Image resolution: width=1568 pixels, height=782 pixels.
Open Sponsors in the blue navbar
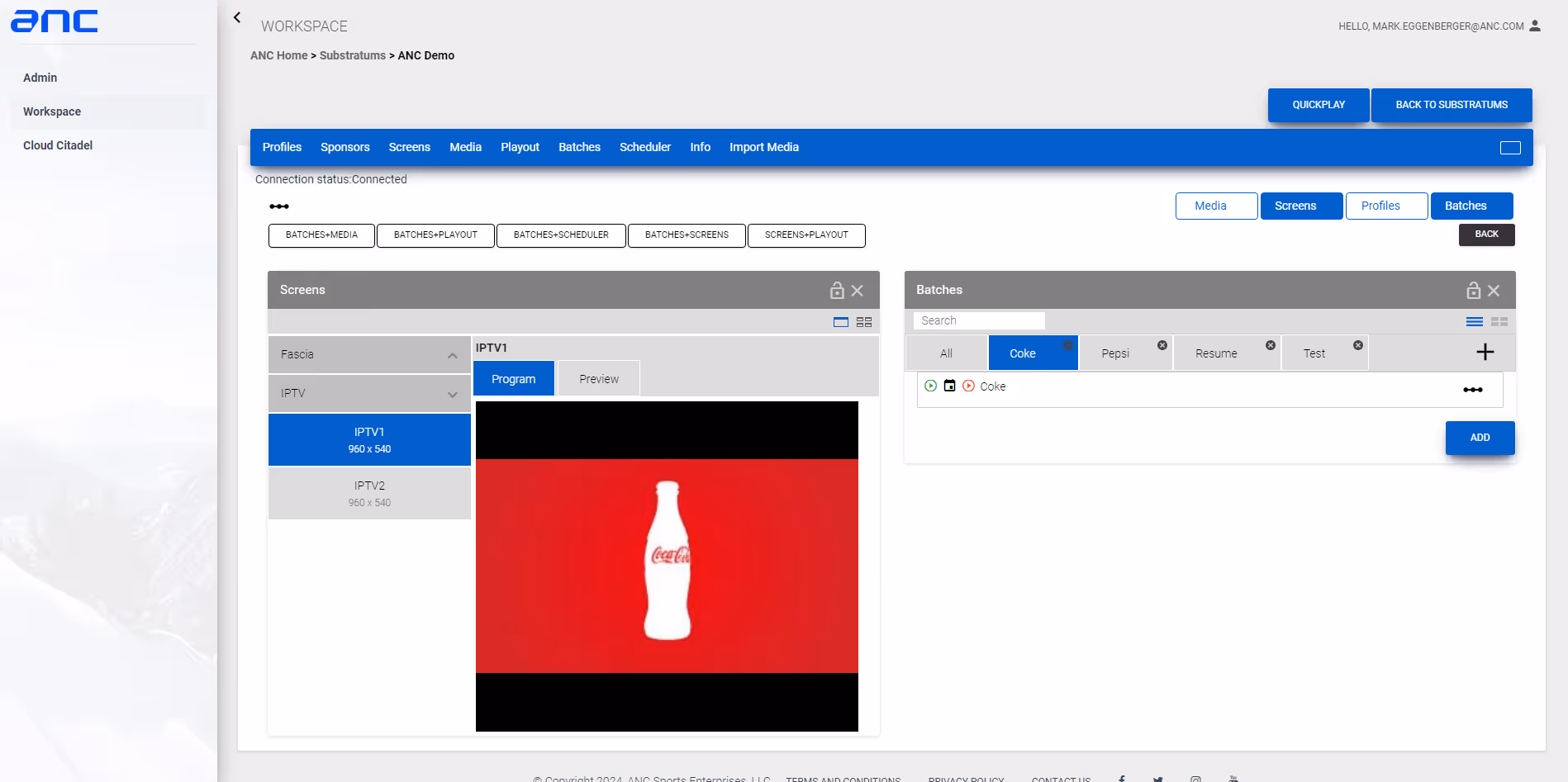pyautogui.click(x=345, y=147)
